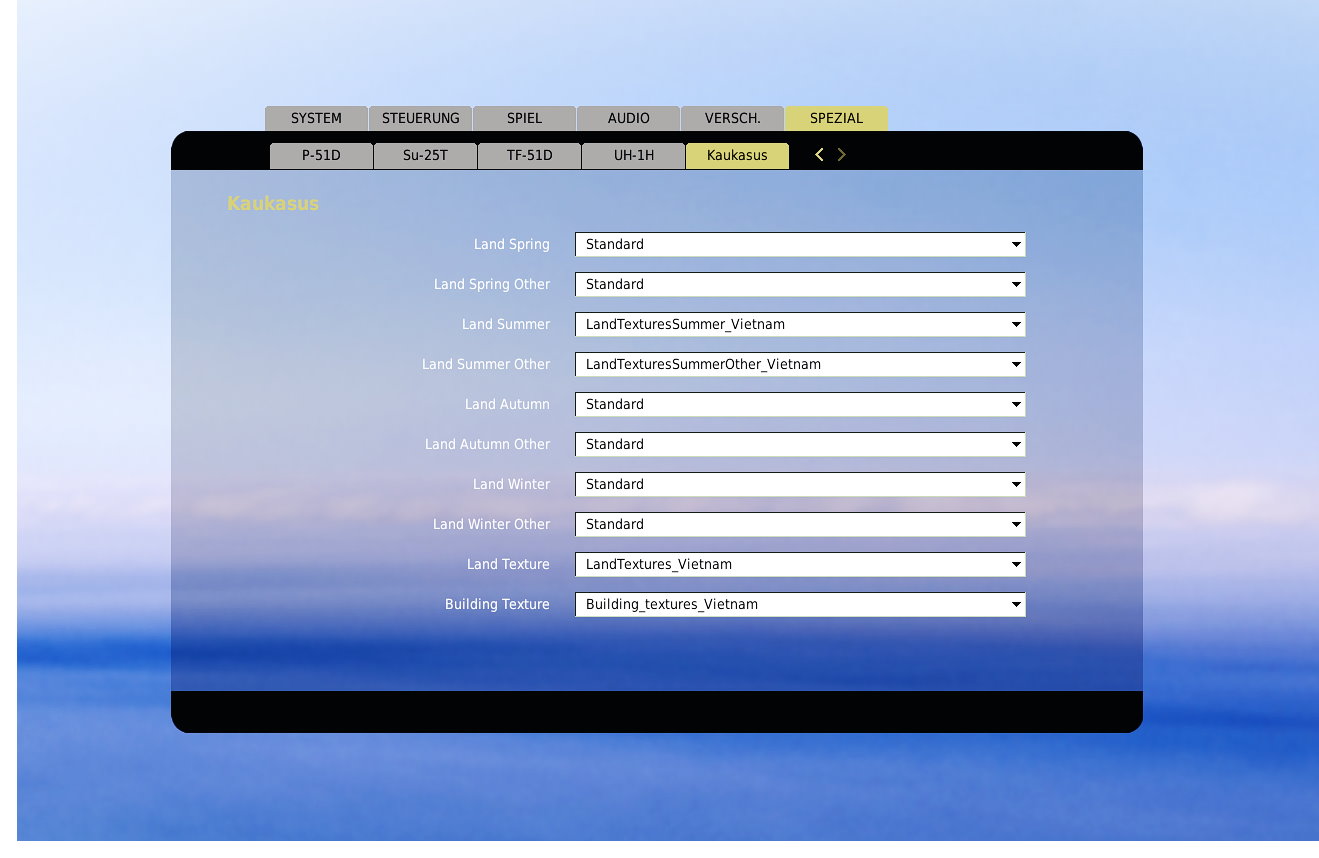Open the Land Summer dropdown
Screen dimensions: 1319x858
click(x=800, y=324)
